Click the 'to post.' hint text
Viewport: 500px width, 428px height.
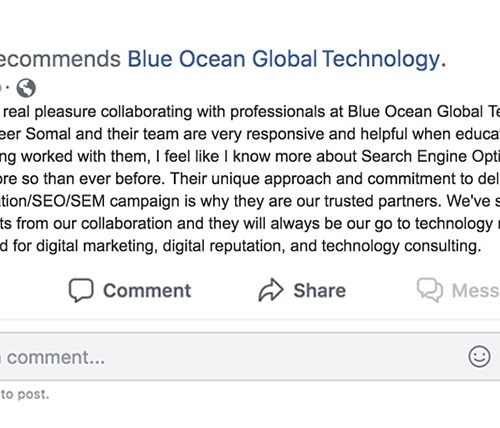coord(25,394)
